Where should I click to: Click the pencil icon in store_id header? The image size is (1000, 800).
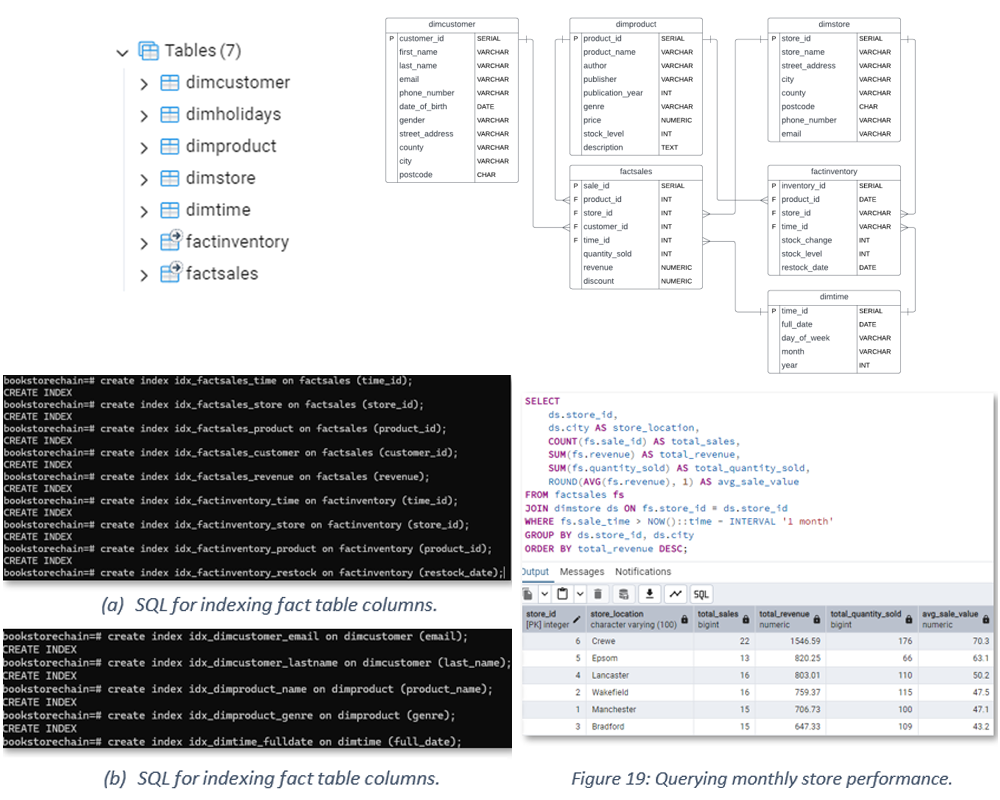click(577, 619)
